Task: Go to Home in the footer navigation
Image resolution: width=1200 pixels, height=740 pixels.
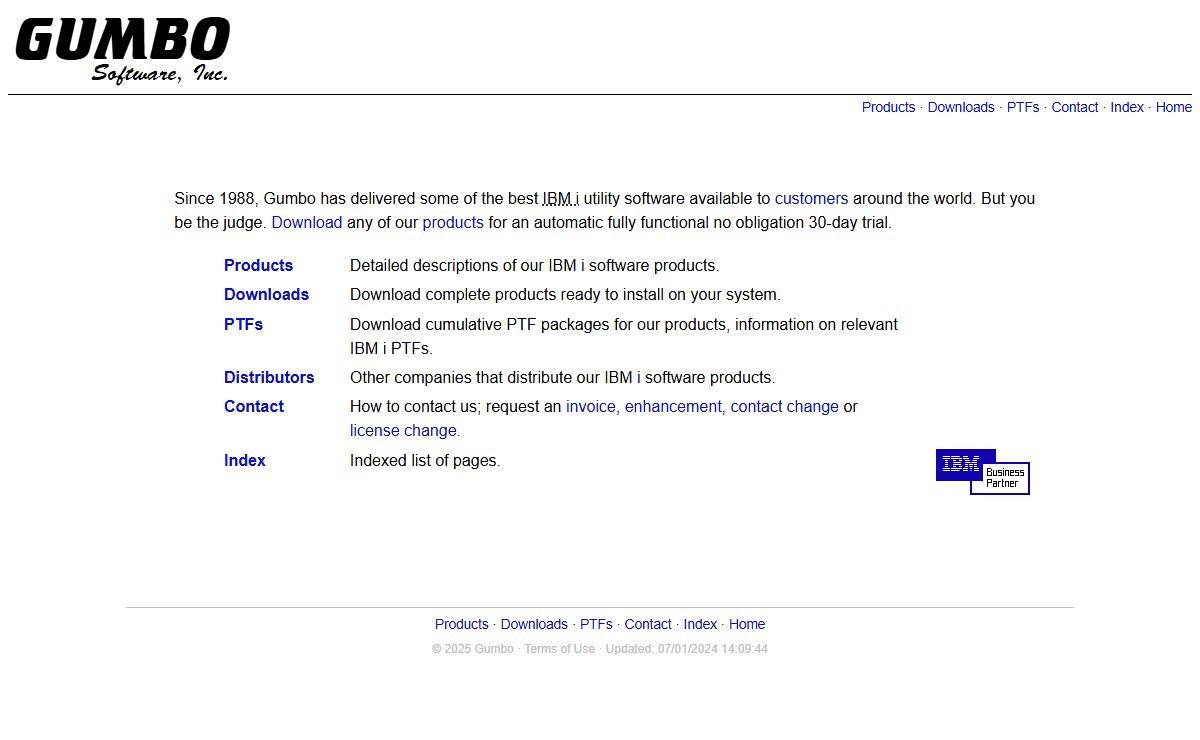Action: click(747, 624)
